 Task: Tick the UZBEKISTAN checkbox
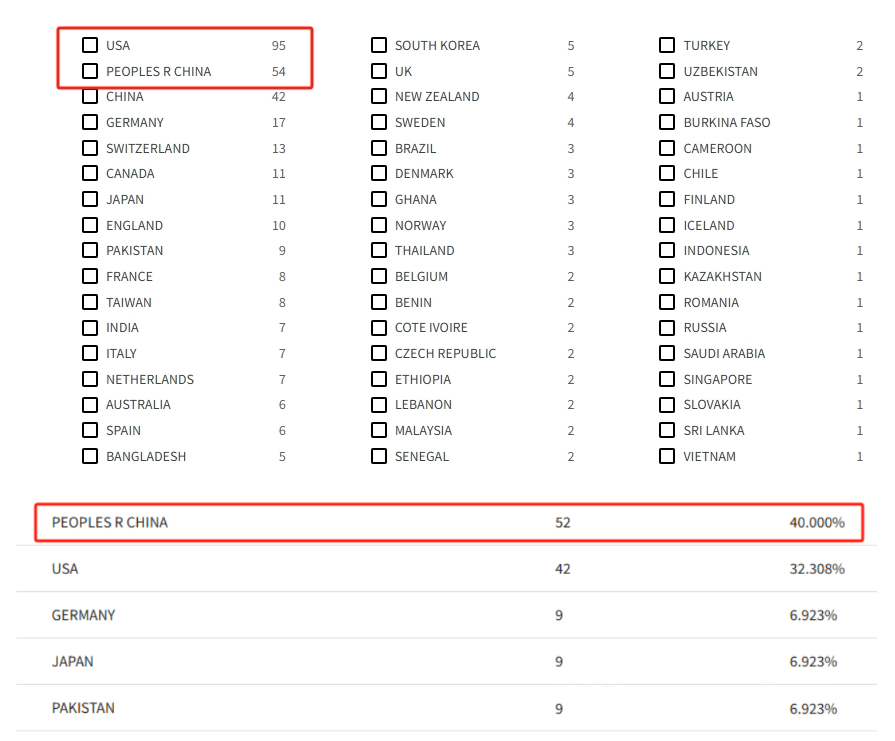coord(667,71)
